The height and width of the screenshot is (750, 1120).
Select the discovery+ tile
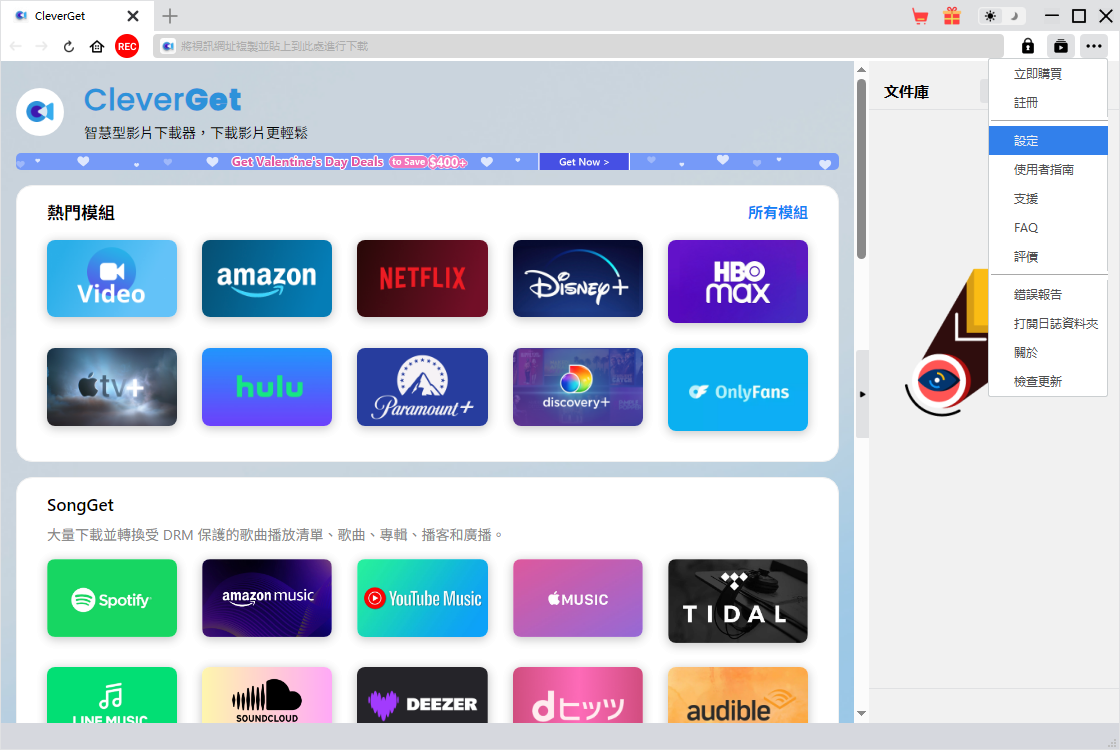pyautogui.click(x=578, y=387)
